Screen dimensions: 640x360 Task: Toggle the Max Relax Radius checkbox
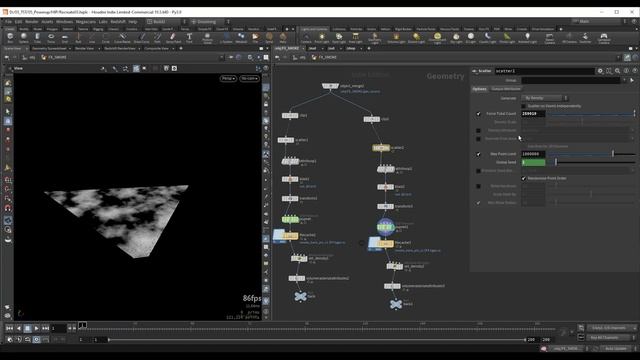coord(478,203)
